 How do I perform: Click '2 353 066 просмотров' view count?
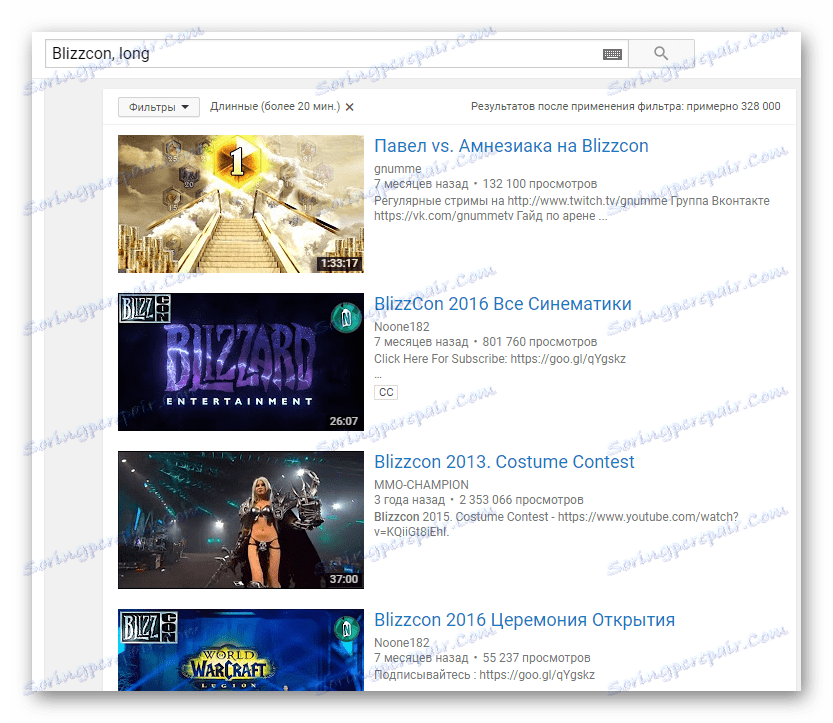[x=521, y=500]
